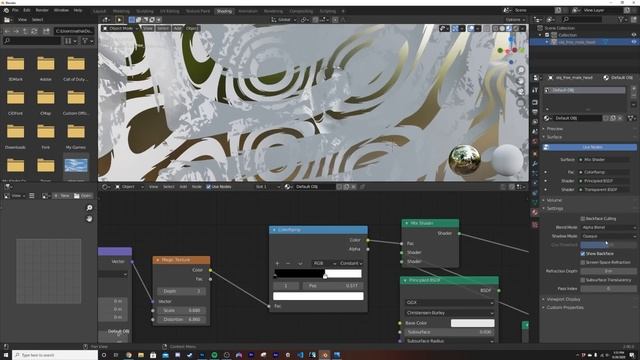Open the Object Data properties tab icon
Screen dimensions: 640x360
pyautogui.click(x=535, y=202)
